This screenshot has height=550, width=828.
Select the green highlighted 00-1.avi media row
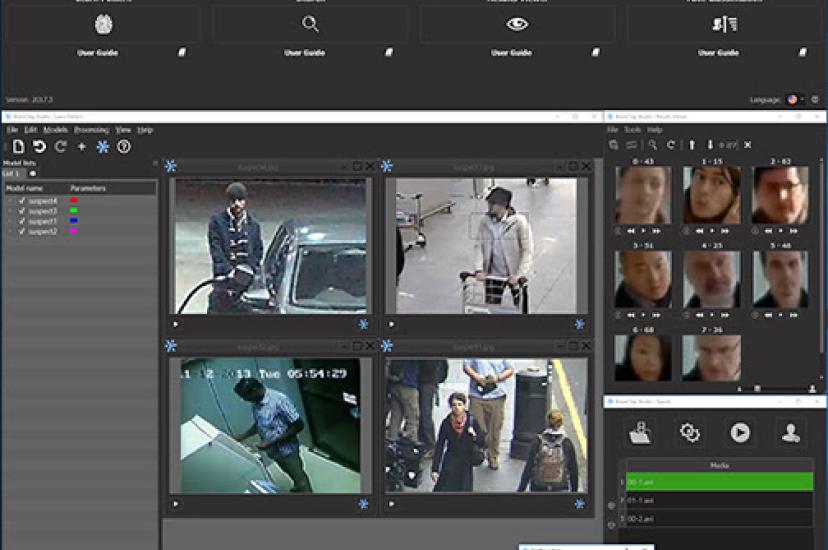pos(719,482)
